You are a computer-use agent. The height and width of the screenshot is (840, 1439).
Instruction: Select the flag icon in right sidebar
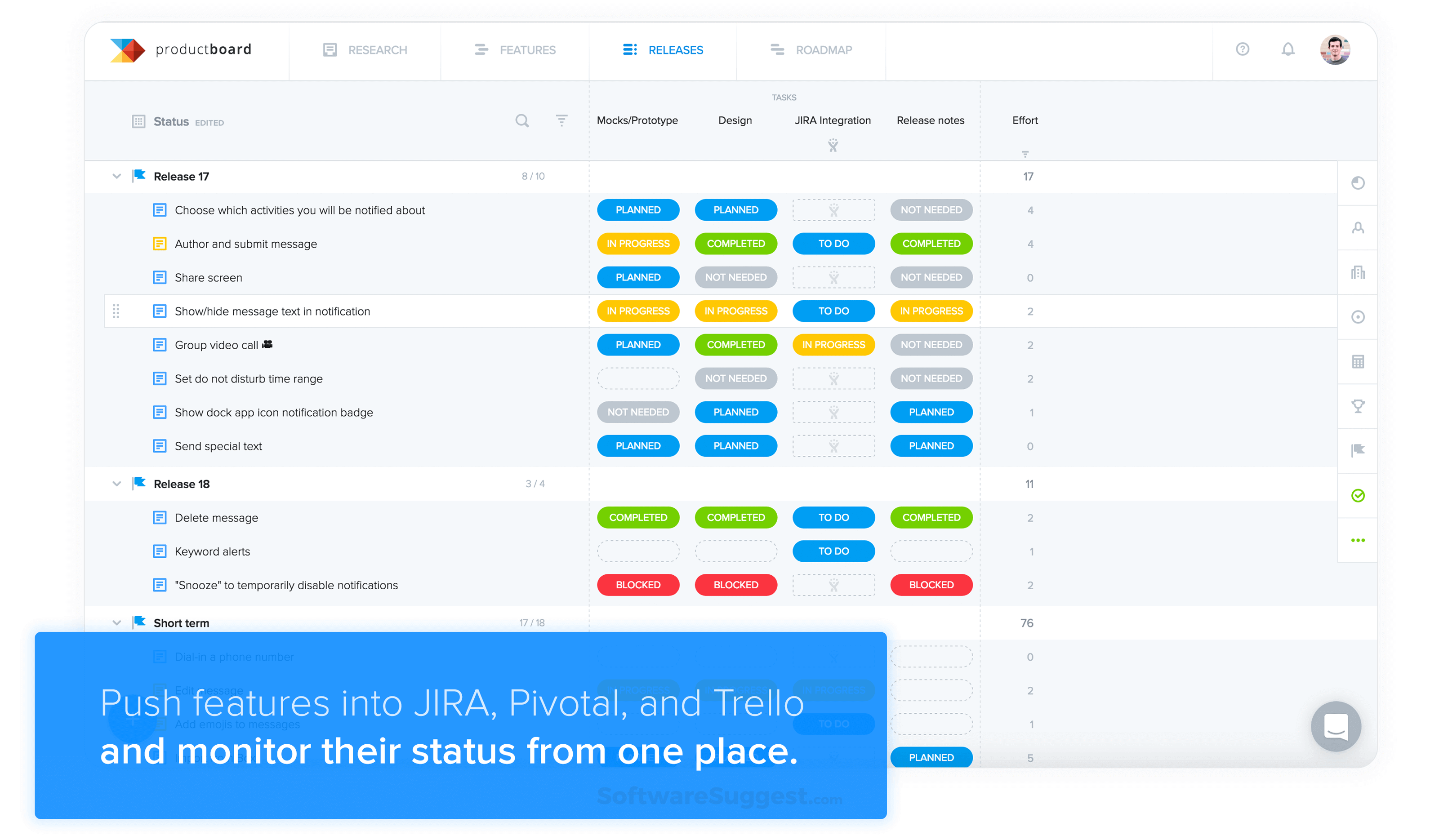1358,450
